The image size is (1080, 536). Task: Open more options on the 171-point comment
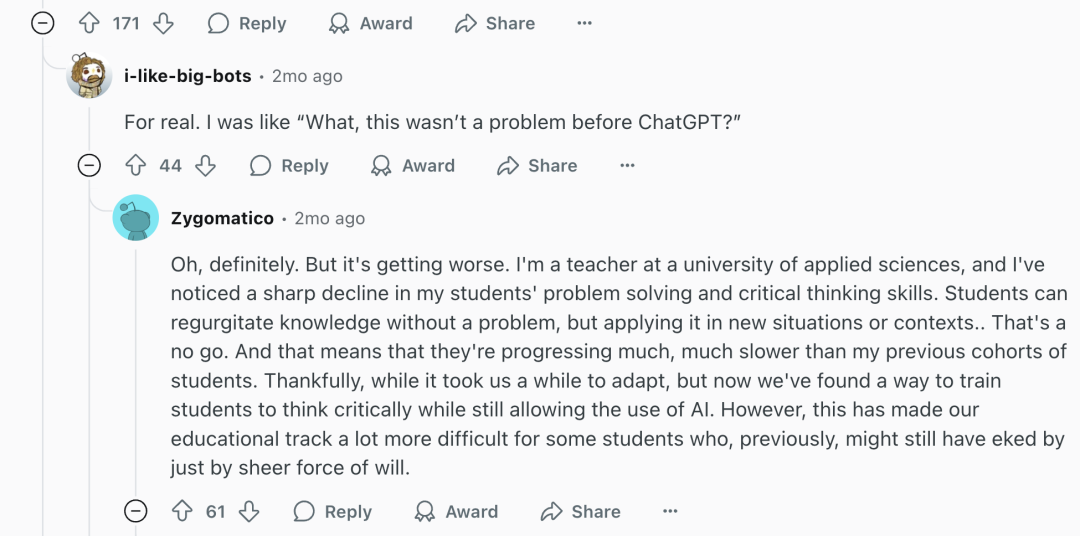[585, 24]
